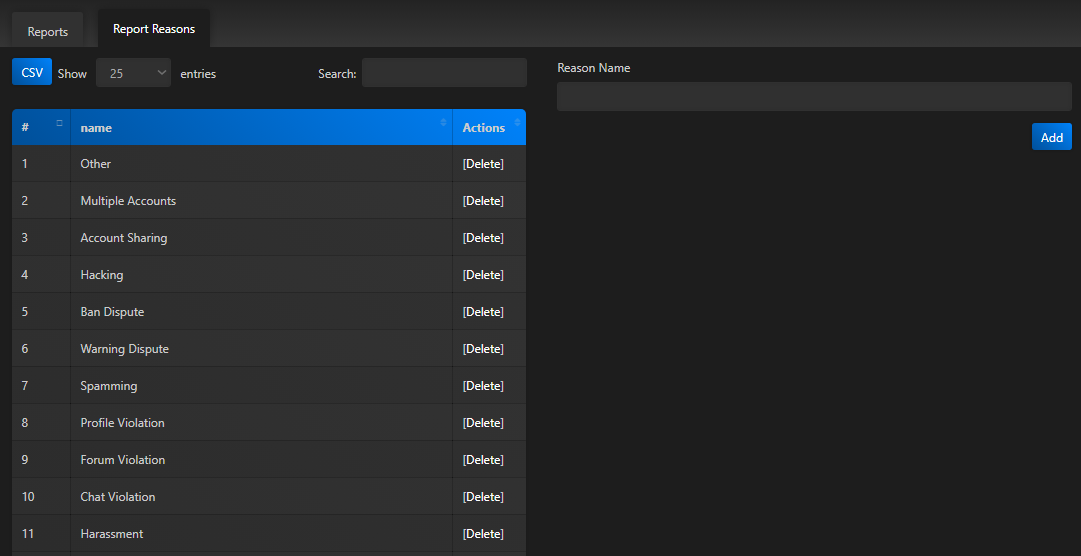Switch to the Reports tab
Viewport: 1081px width, 556px height.
(47, 31)
